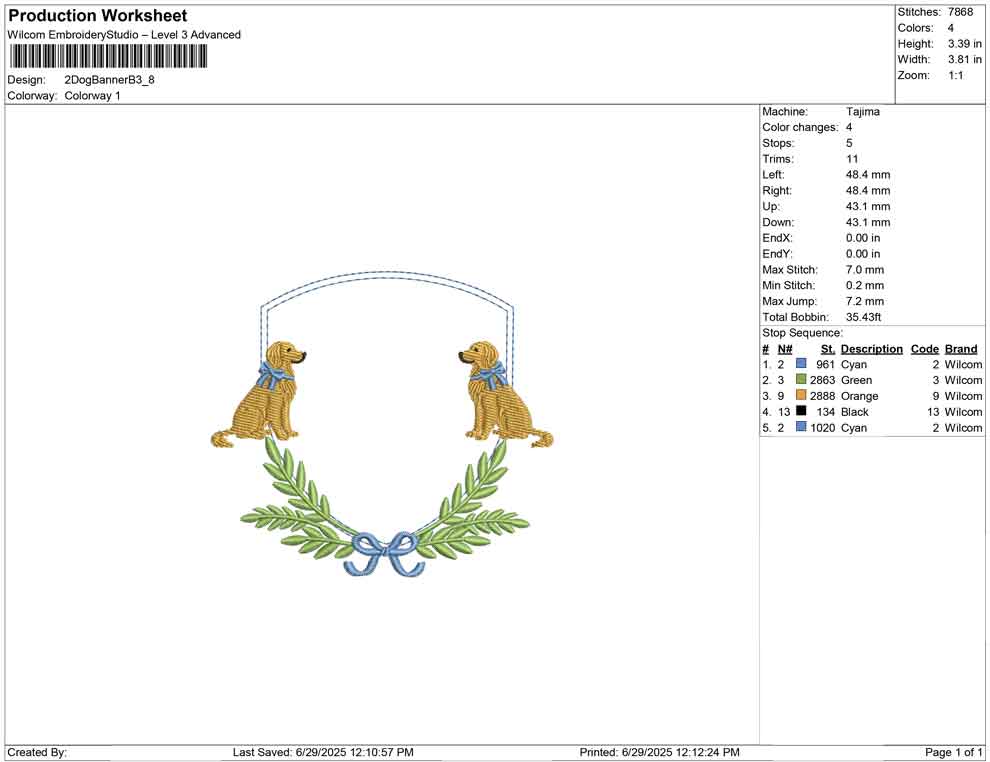Click the 'Colorway 1' value
This screenshot has width=990, height=762.
point(92,95)
